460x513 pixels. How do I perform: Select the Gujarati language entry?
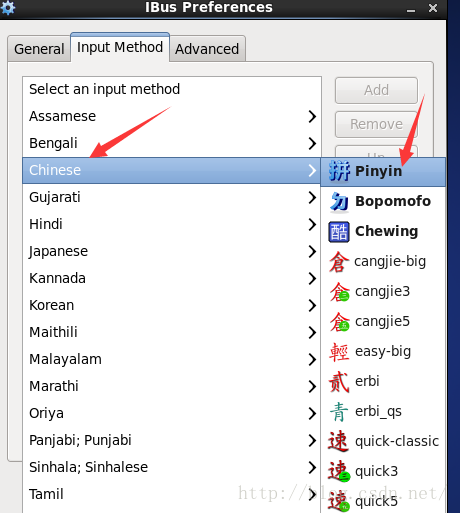[172, 197]
